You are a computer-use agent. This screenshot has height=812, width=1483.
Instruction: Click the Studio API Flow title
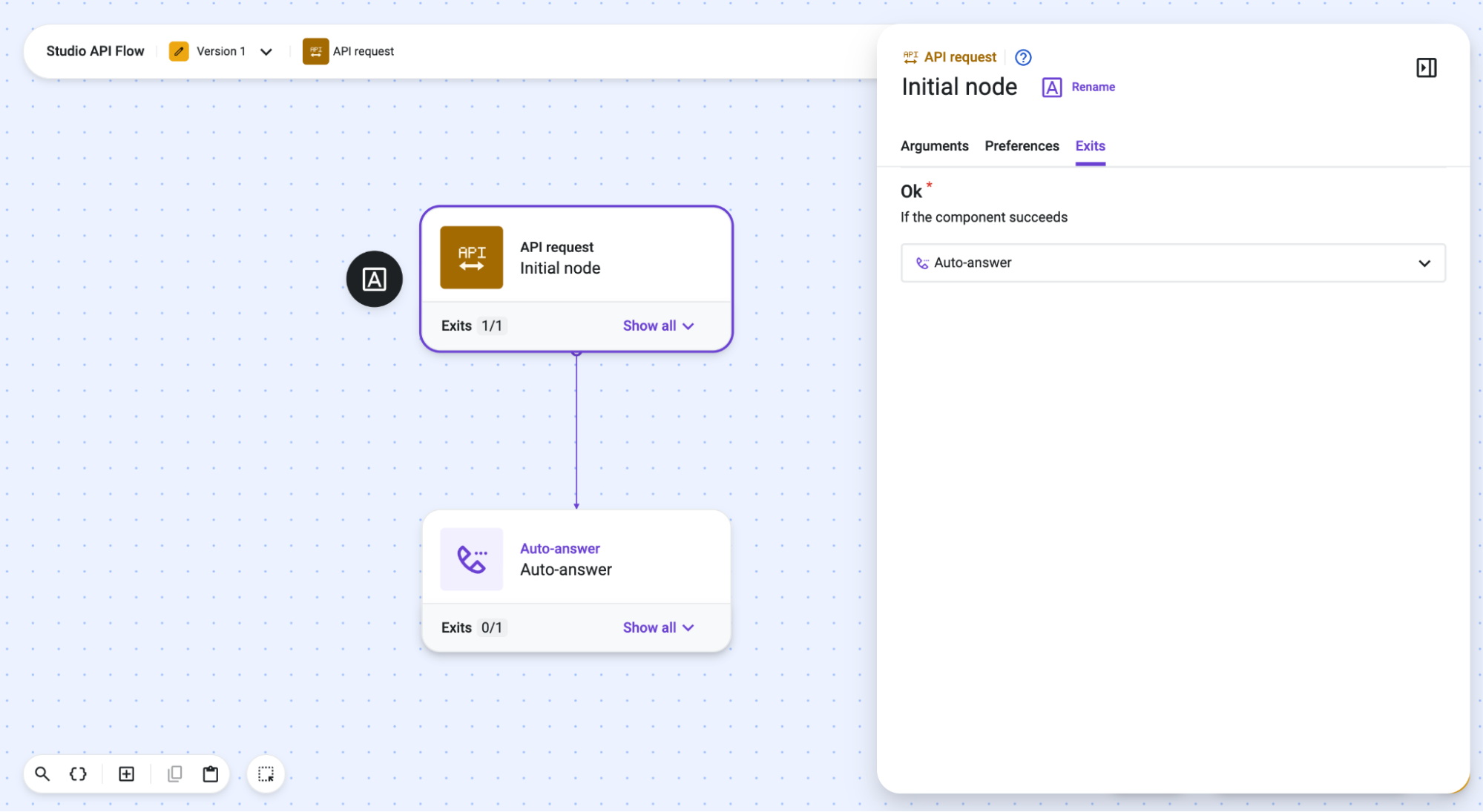pyautogui.click(x=95, y=51)
